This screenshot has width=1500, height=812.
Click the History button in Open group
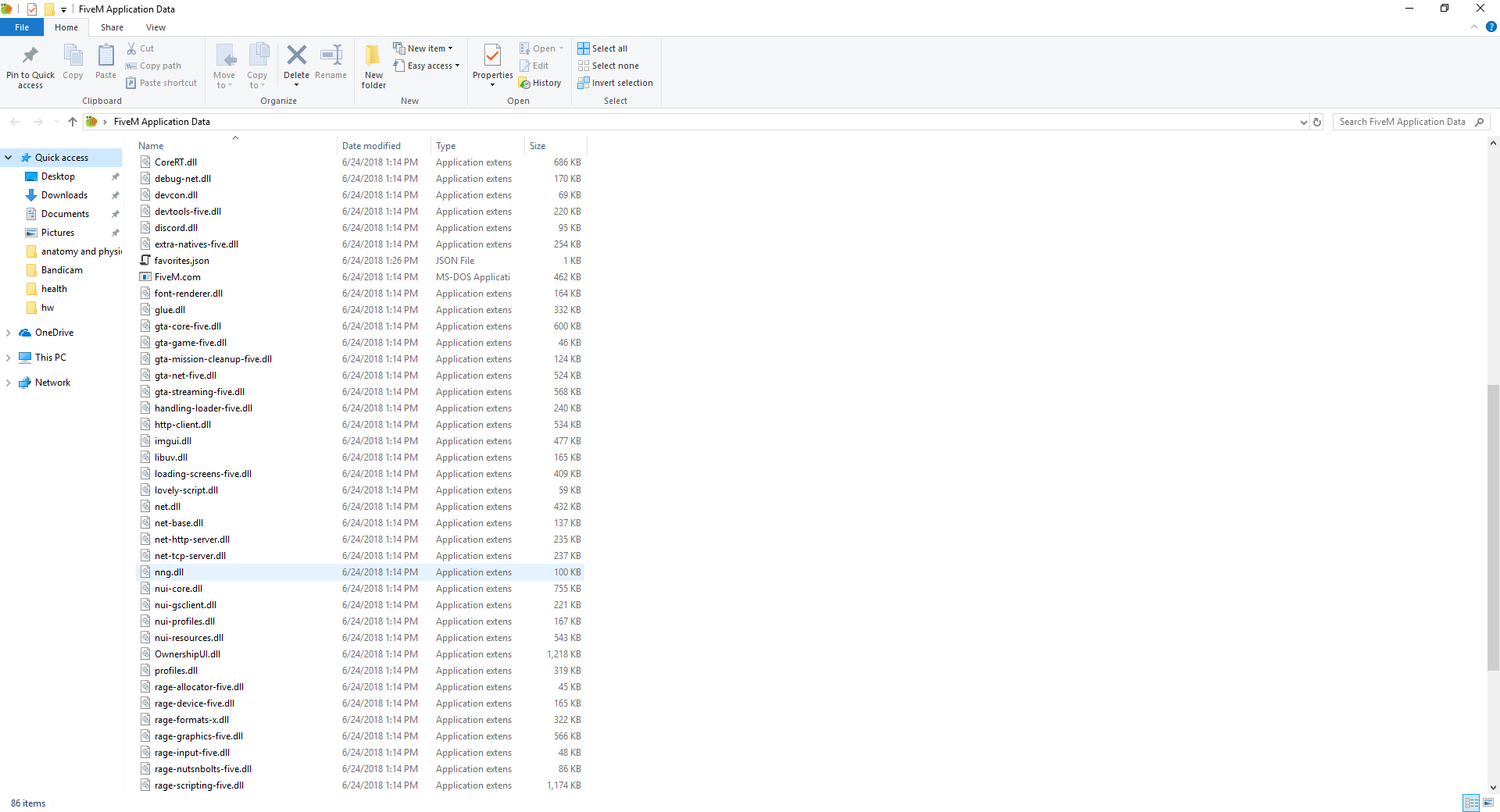[541, 83]
